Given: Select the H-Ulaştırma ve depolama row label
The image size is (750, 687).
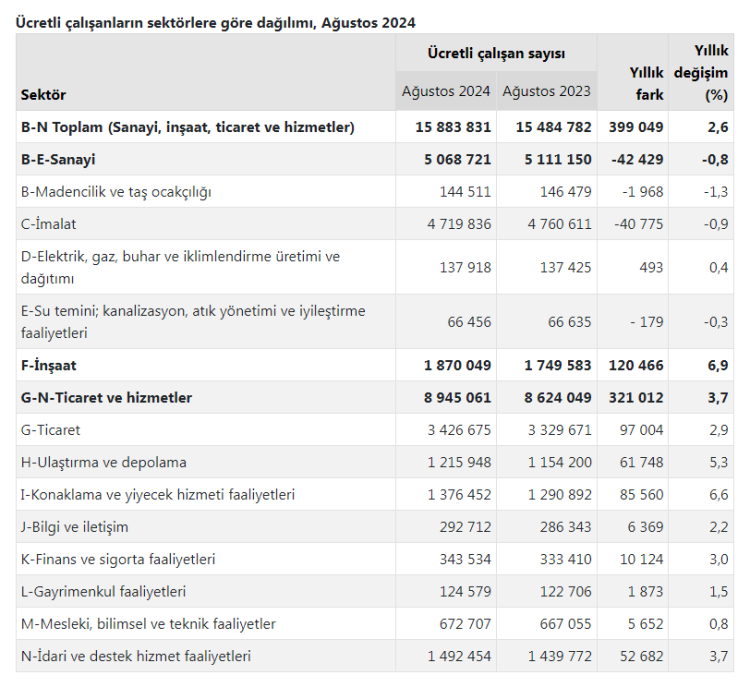Looking at the screenshot, I should (x=103, y=462).
